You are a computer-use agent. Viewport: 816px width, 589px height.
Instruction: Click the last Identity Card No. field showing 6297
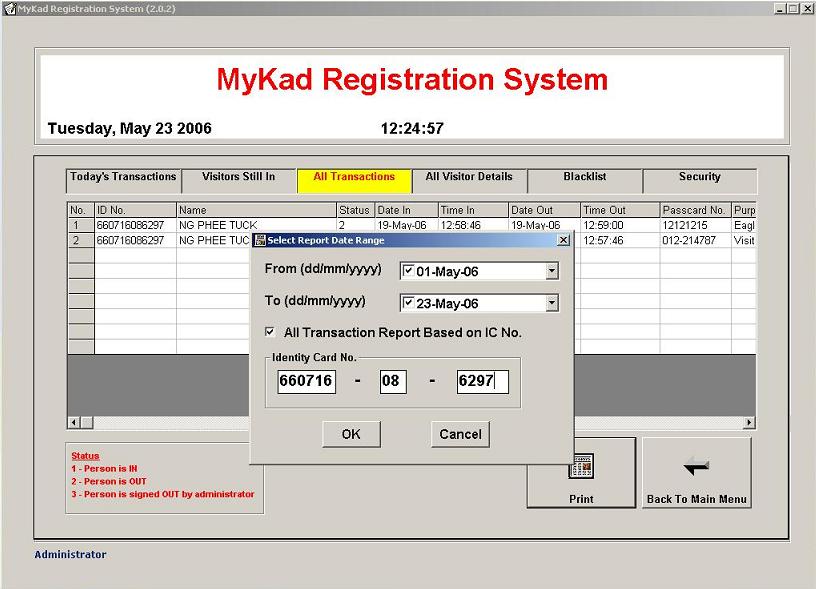(482, 381)
